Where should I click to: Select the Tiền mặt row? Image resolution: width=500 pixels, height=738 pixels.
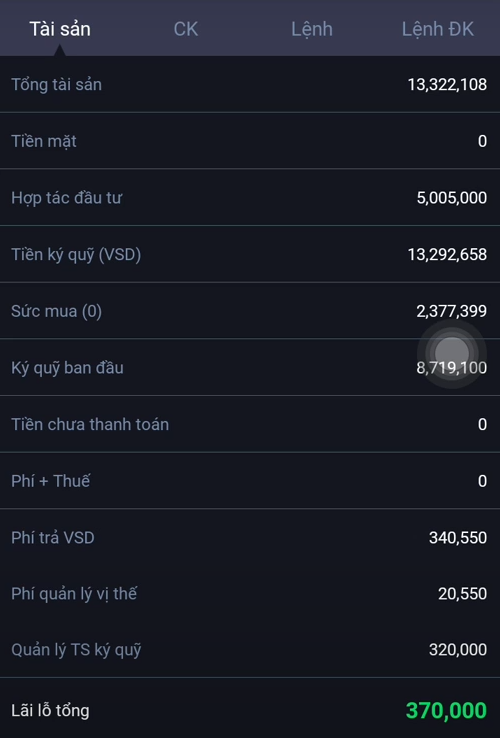(x=250, y=141)
